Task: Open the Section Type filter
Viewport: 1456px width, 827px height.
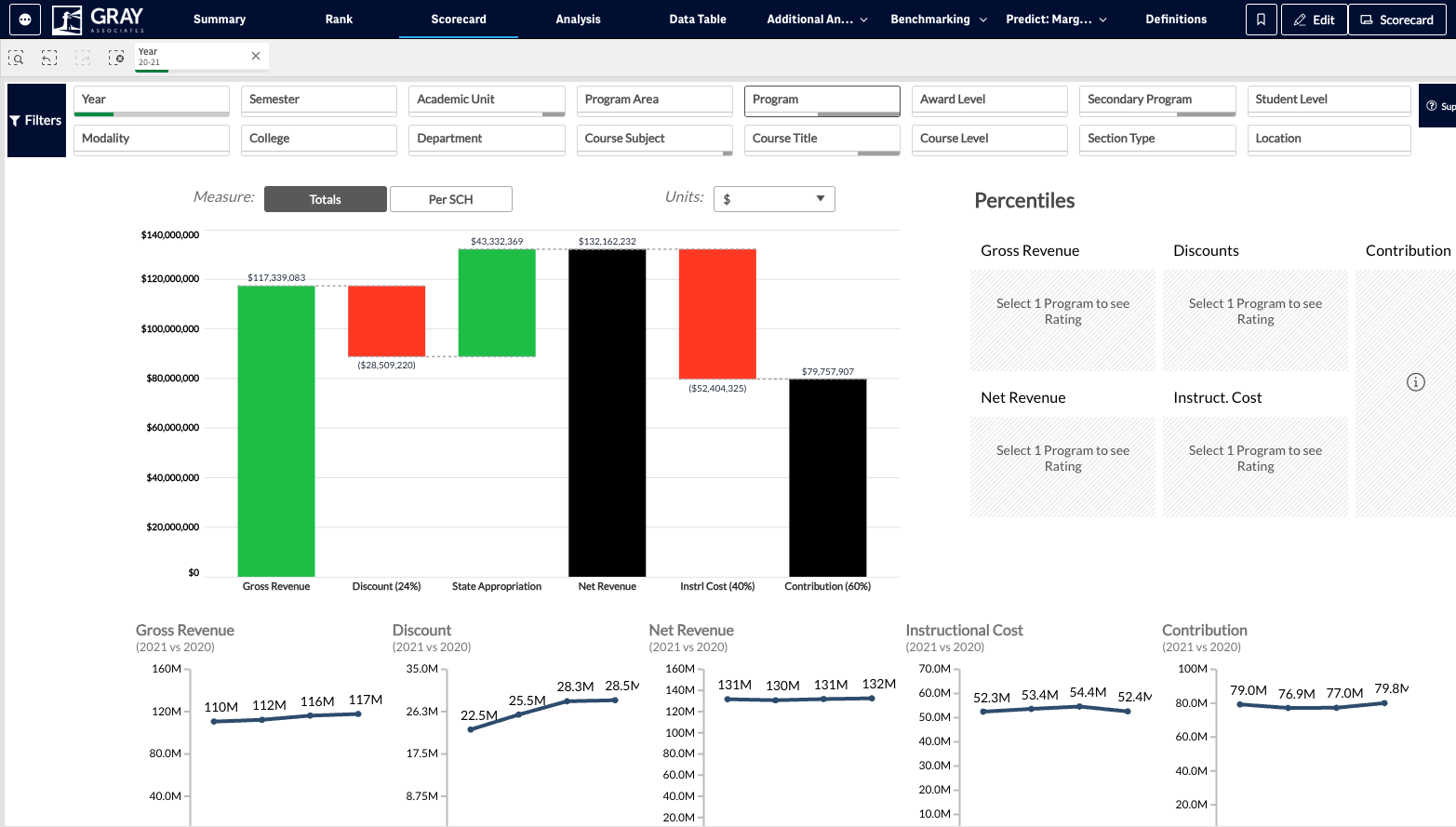Action: point(1157,140)
